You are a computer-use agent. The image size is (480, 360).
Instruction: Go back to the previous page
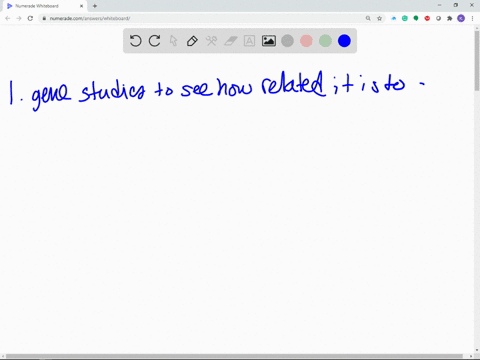(8, 18)
